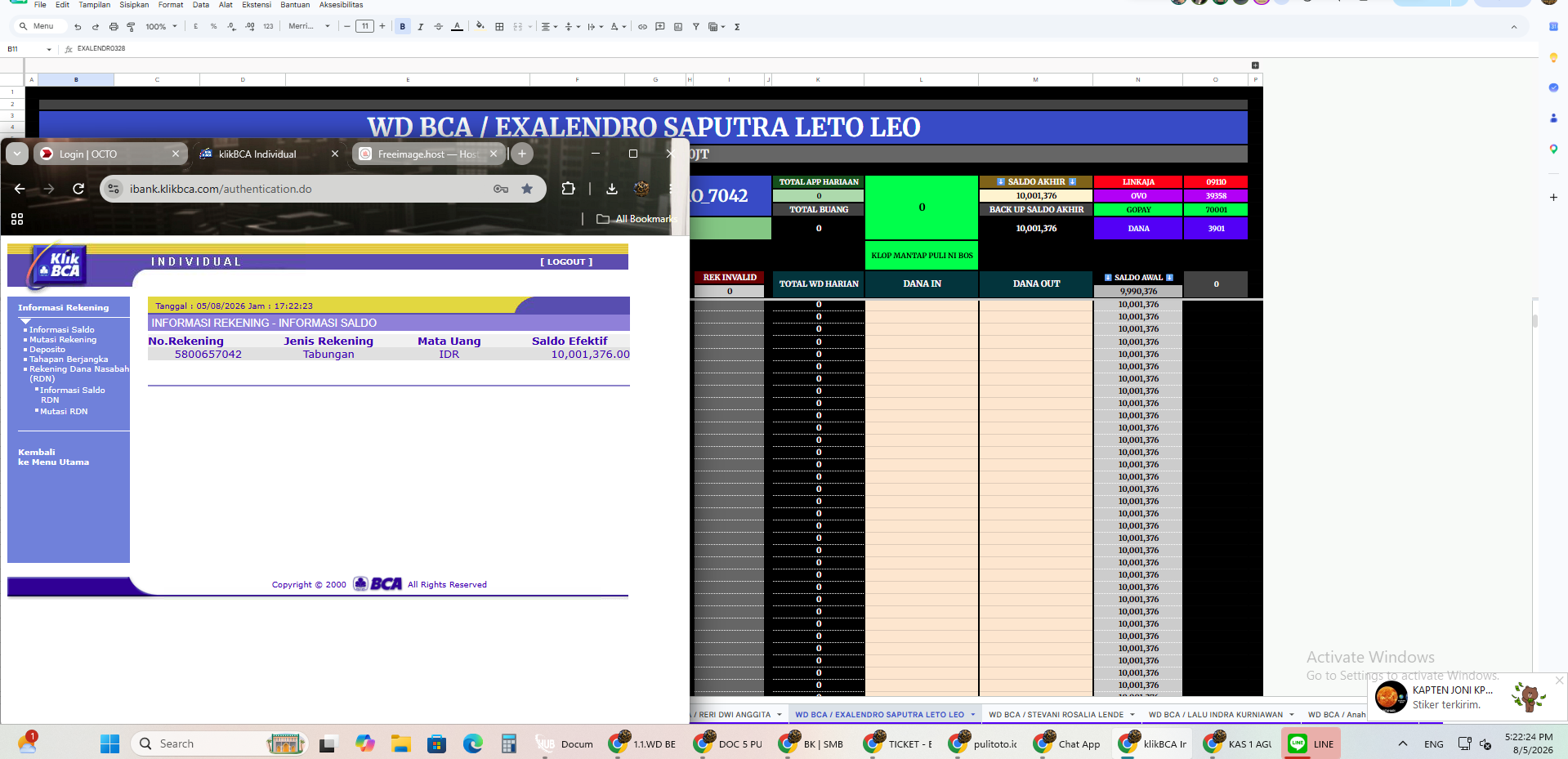Open the zoom 100% dropdown

(161, 27)
